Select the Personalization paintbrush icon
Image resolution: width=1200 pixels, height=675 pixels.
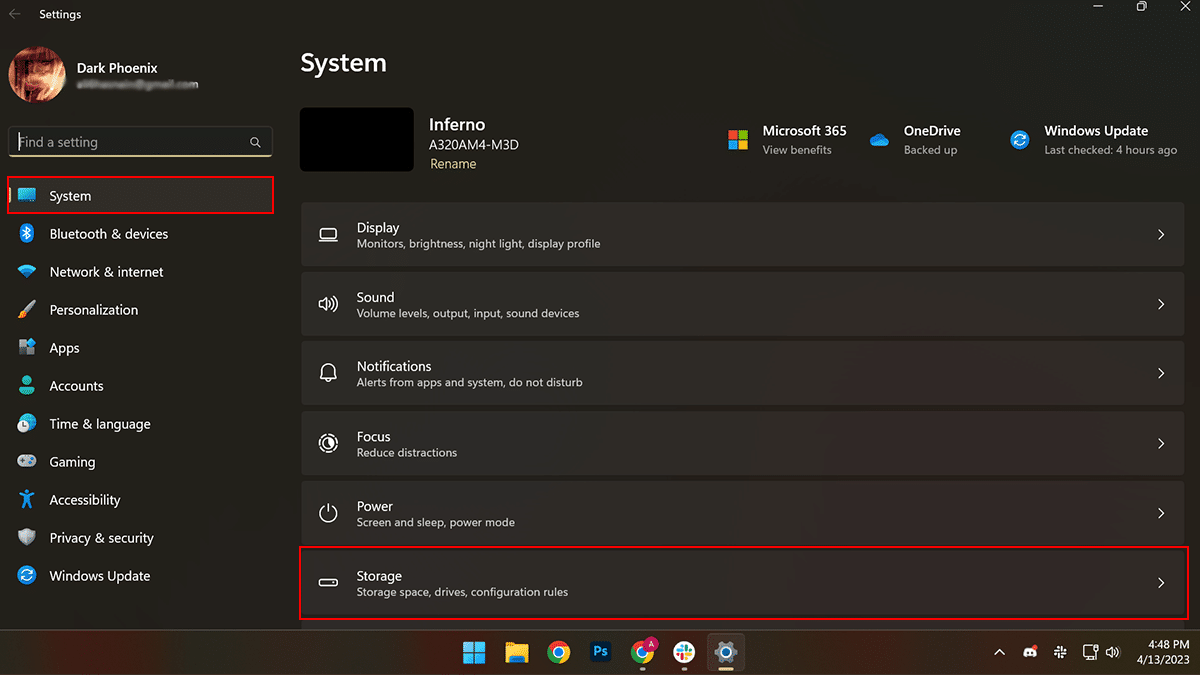[27, 310]
